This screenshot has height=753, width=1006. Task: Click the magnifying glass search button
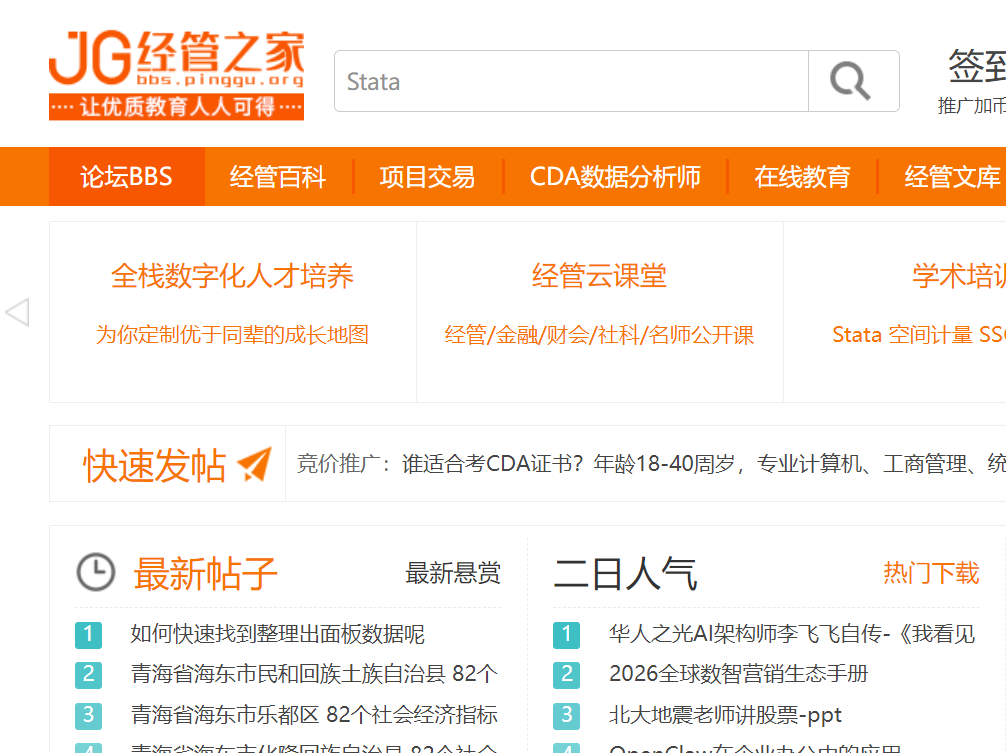(852, 81)
